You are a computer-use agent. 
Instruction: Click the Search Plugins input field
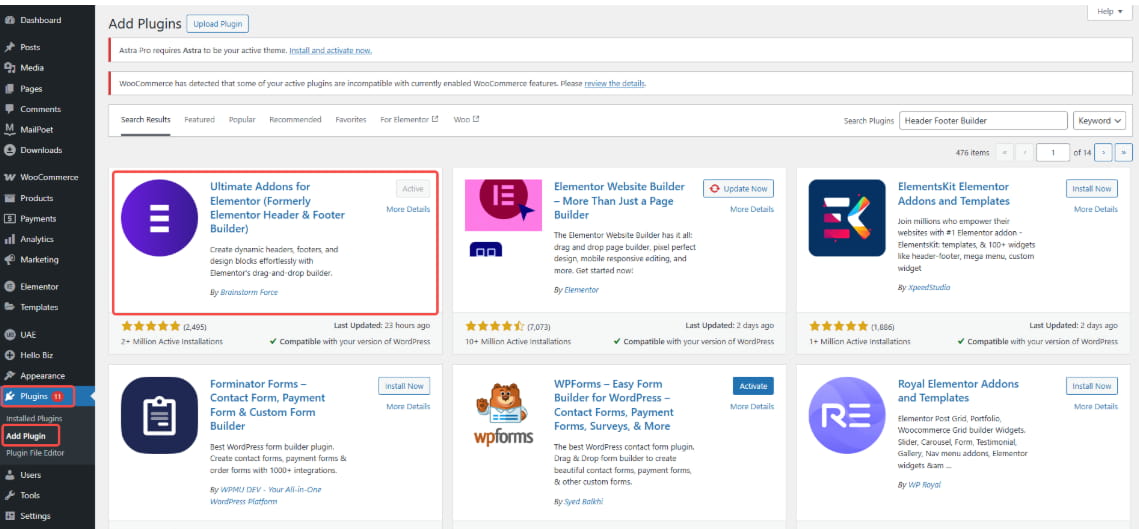[983, 121]
